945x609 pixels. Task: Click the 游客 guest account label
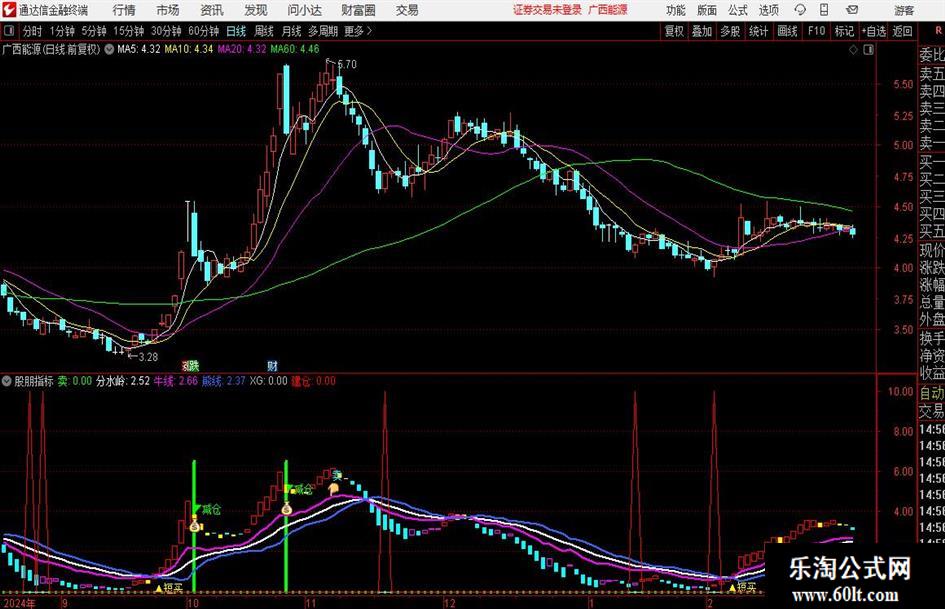[903, 10]
